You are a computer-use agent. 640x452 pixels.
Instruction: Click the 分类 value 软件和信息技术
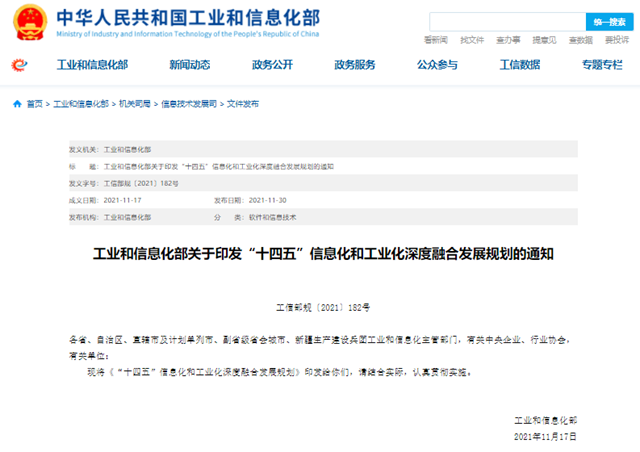272,217
